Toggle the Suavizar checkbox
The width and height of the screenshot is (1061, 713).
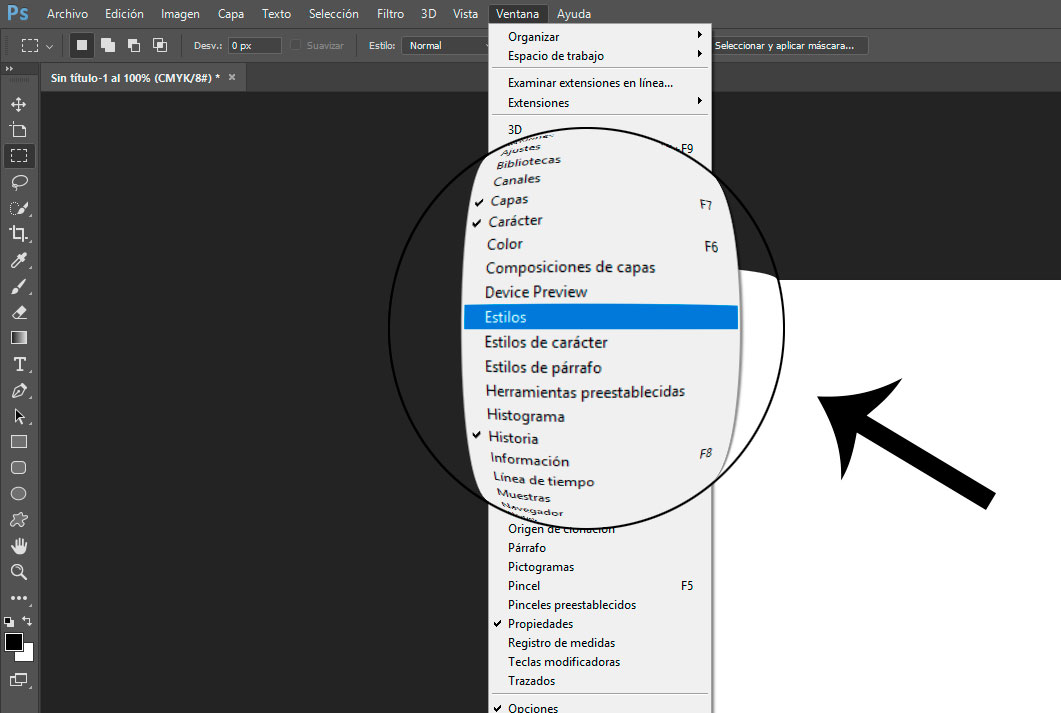pos(296,45)
